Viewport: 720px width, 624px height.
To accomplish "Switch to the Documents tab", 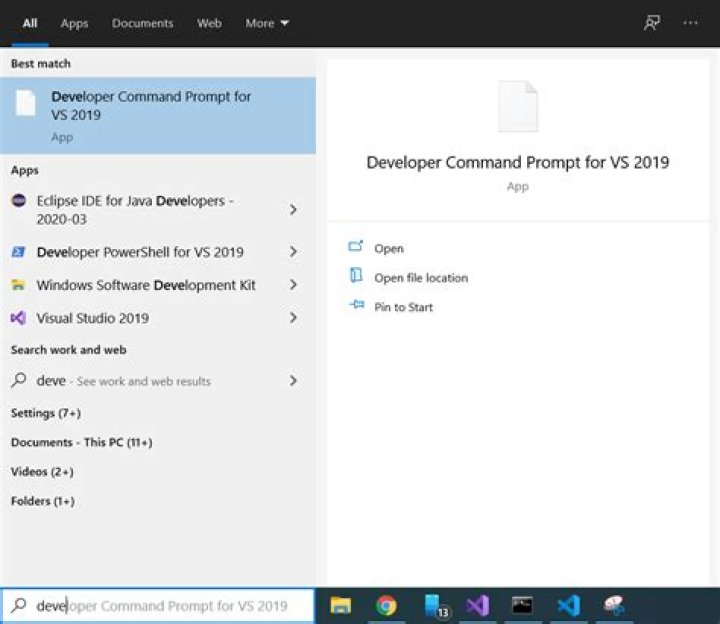I will pos(142,23).
